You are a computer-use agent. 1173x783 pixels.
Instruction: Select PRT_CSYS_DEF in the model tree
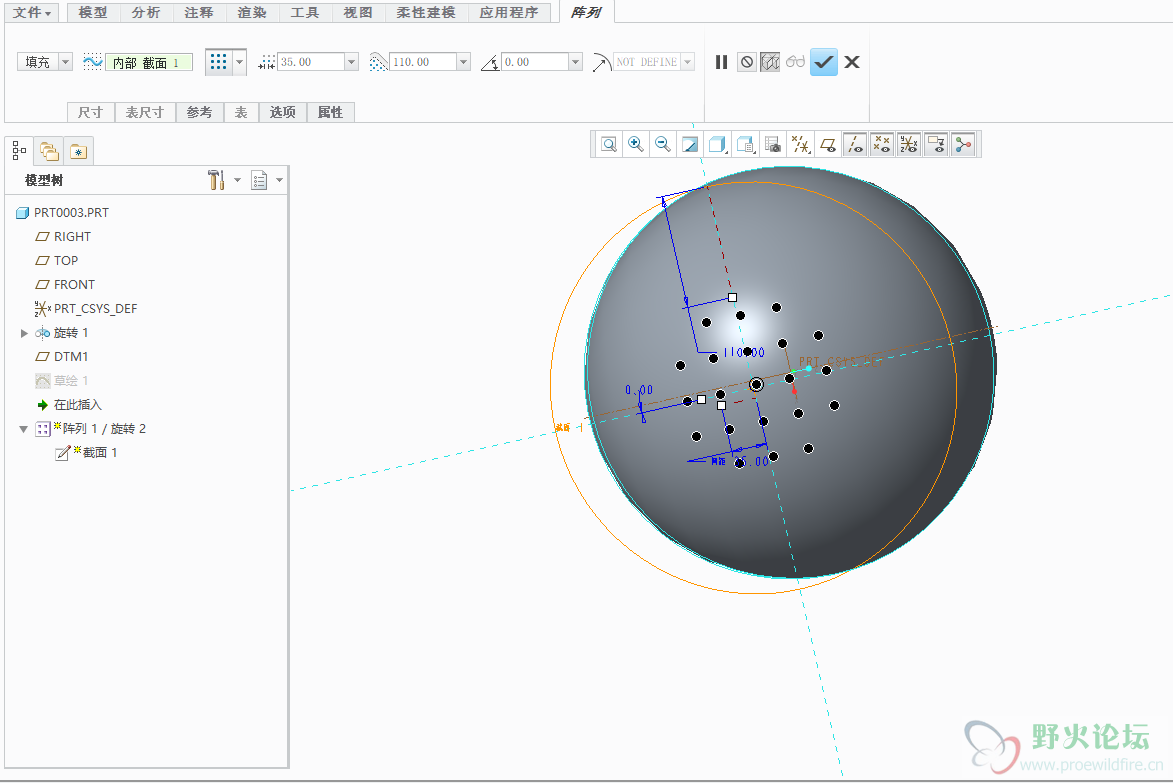pos(86,308)
